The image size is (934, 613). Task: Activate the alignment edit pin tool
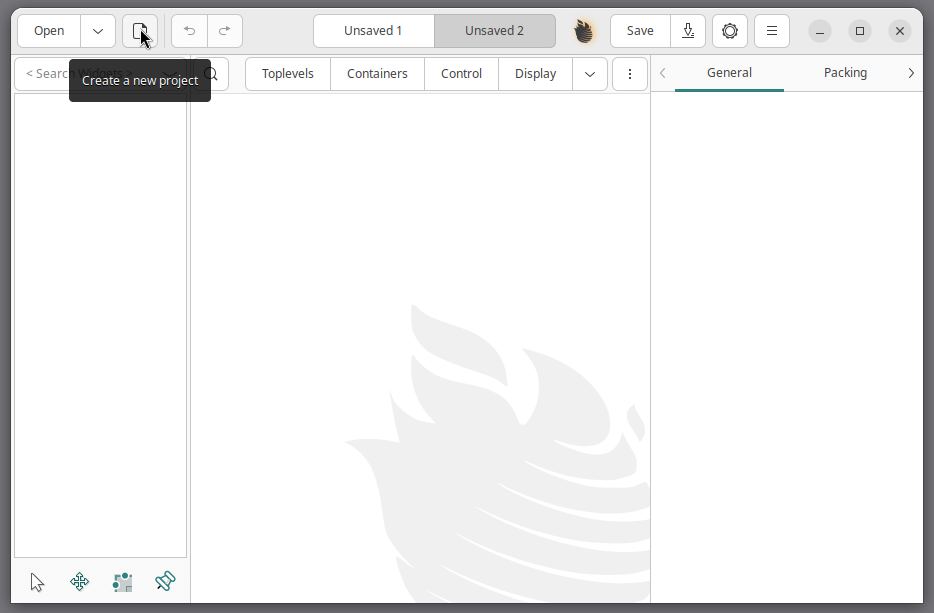[x=165, y=581]
